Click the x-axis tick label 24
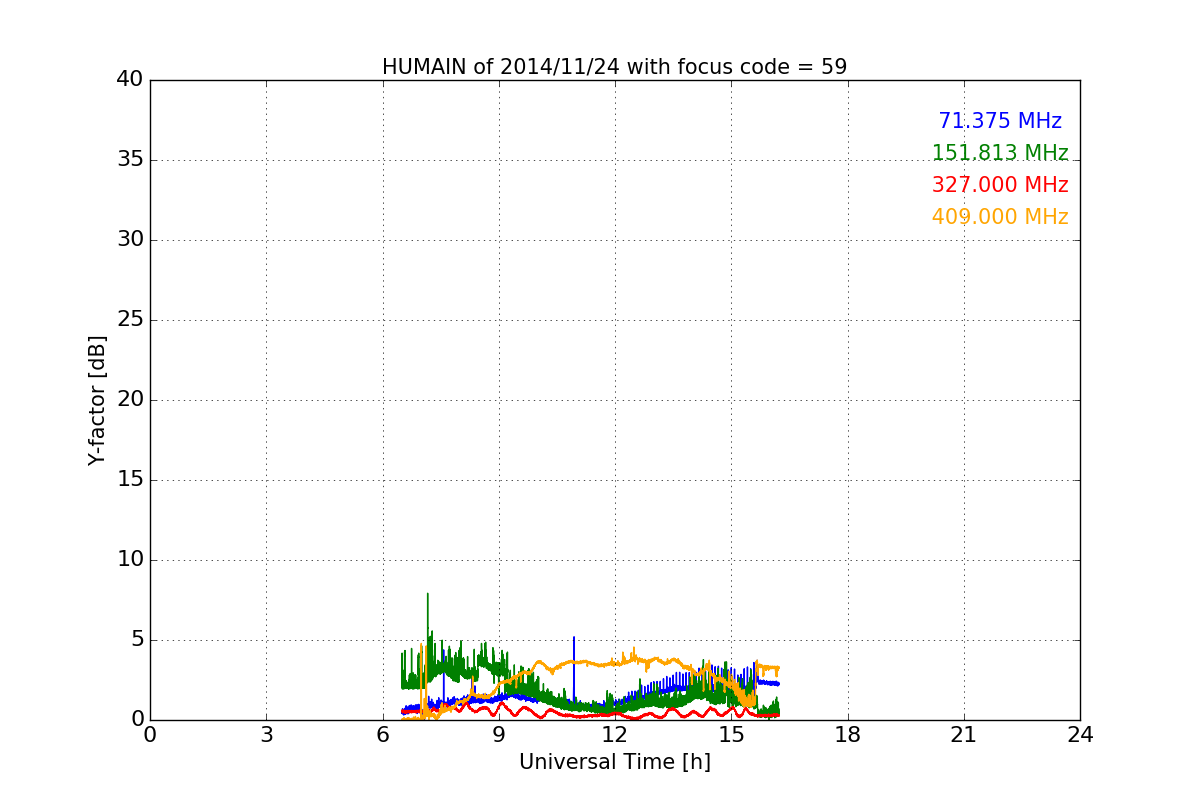The image size is (1200, 800). 1080,734
